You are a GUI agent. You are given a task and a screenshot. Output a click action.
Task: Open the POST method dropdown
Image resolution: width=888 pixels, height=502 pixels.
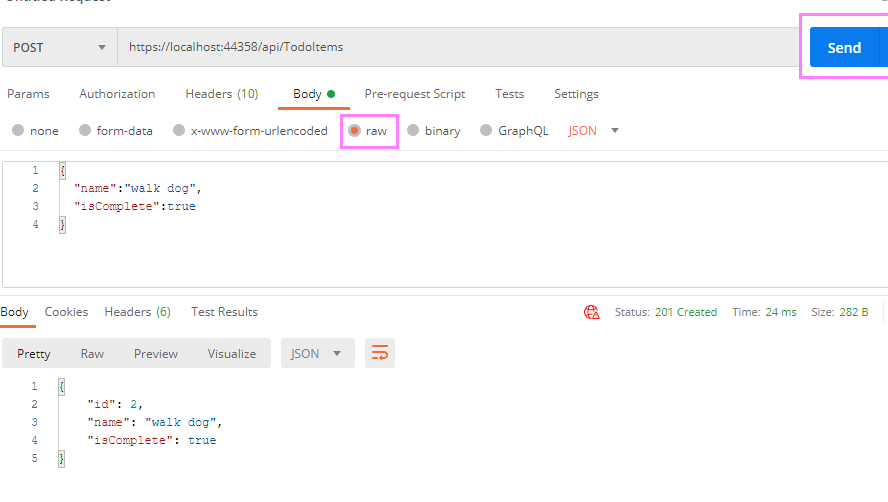click(59, 48)
